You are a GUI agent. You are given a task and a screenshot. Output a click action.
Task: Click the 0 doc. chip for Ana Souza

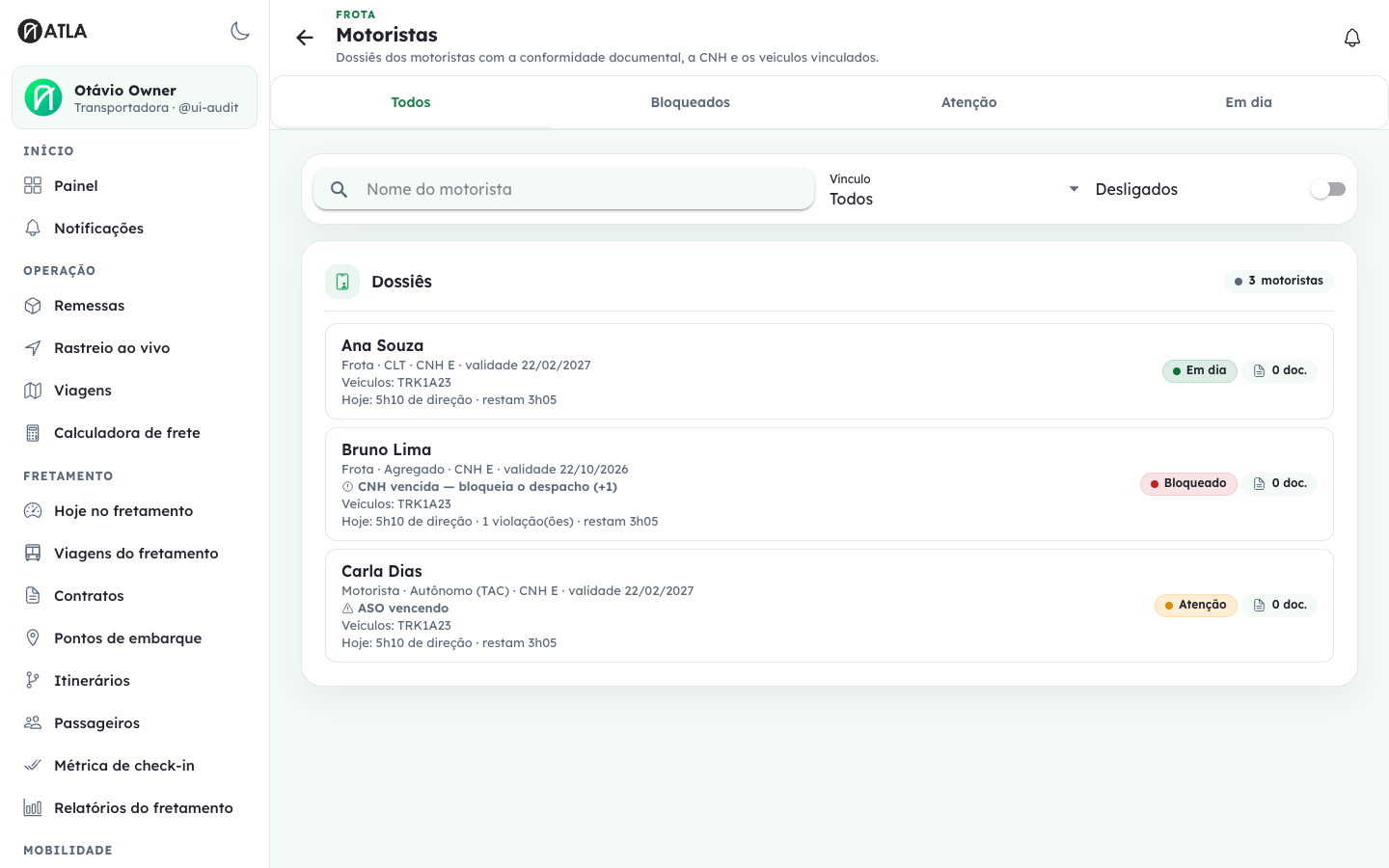coord(1280,370)
